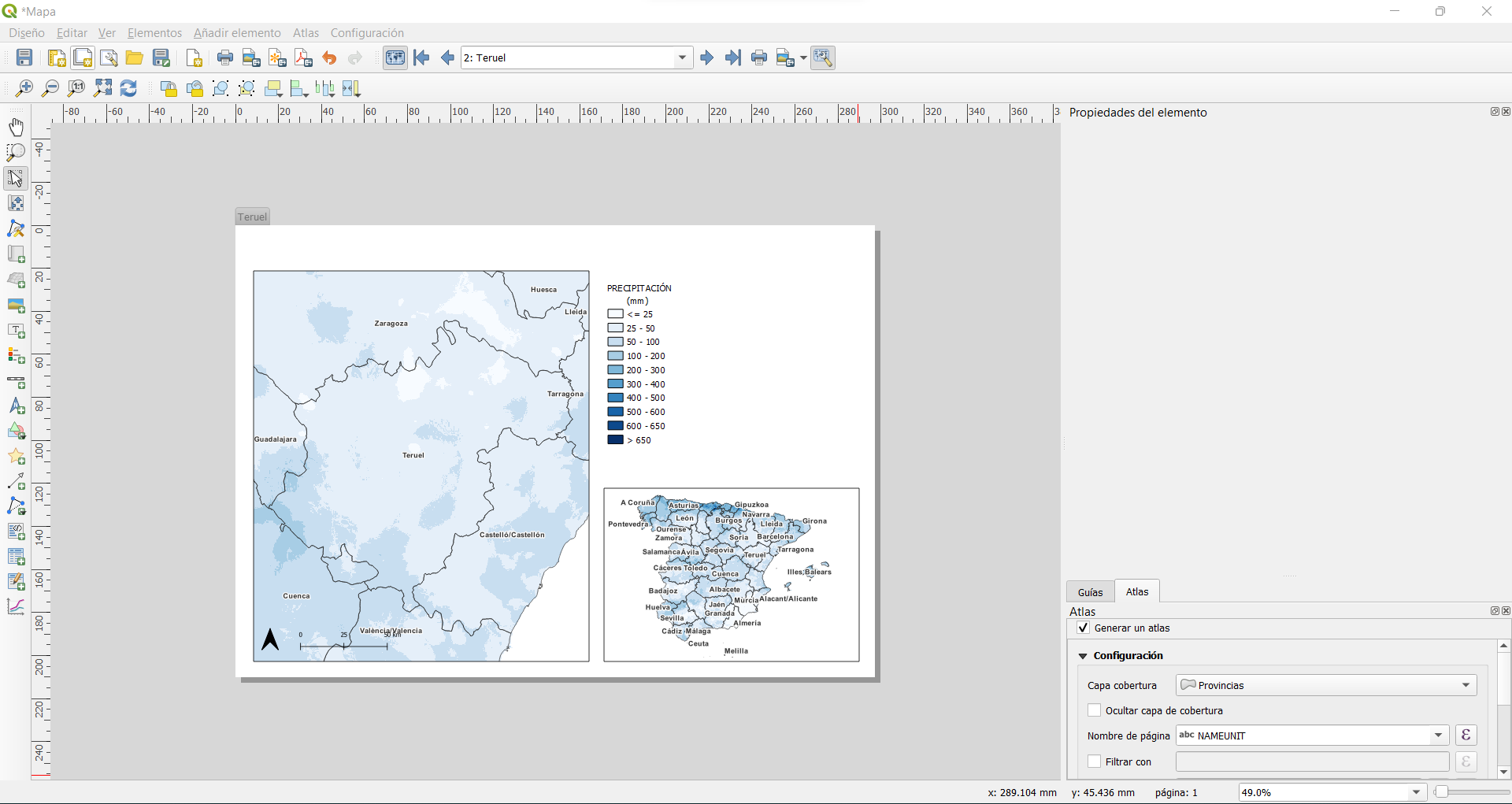Click the Refresh view icon

(x=128, y=88)
